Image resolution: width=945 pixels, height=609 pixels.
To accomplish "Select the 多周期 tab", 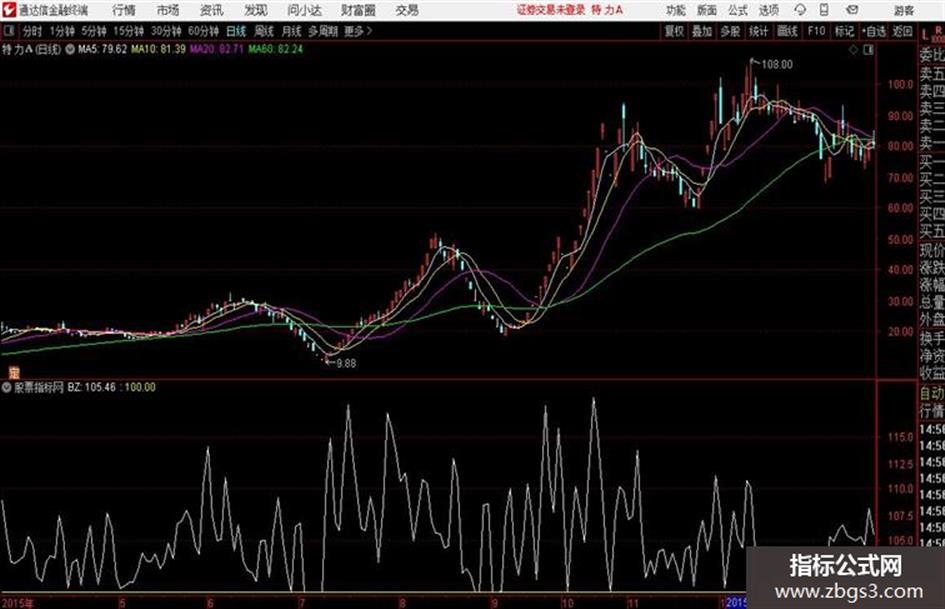I will pyautogui.click(x=323, y=31).
